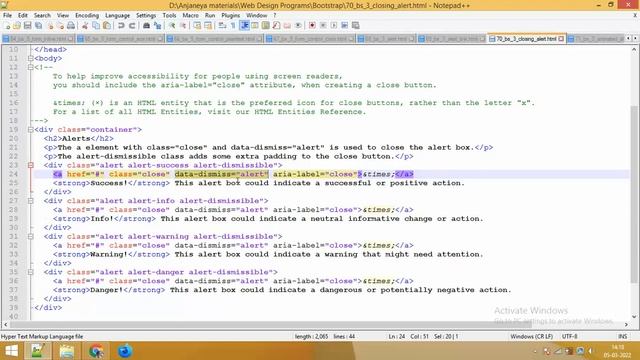640x360 pixels.
Task: Close the 70_bs_3_closing_alert.html tab with its X
Action: (561, 39)
